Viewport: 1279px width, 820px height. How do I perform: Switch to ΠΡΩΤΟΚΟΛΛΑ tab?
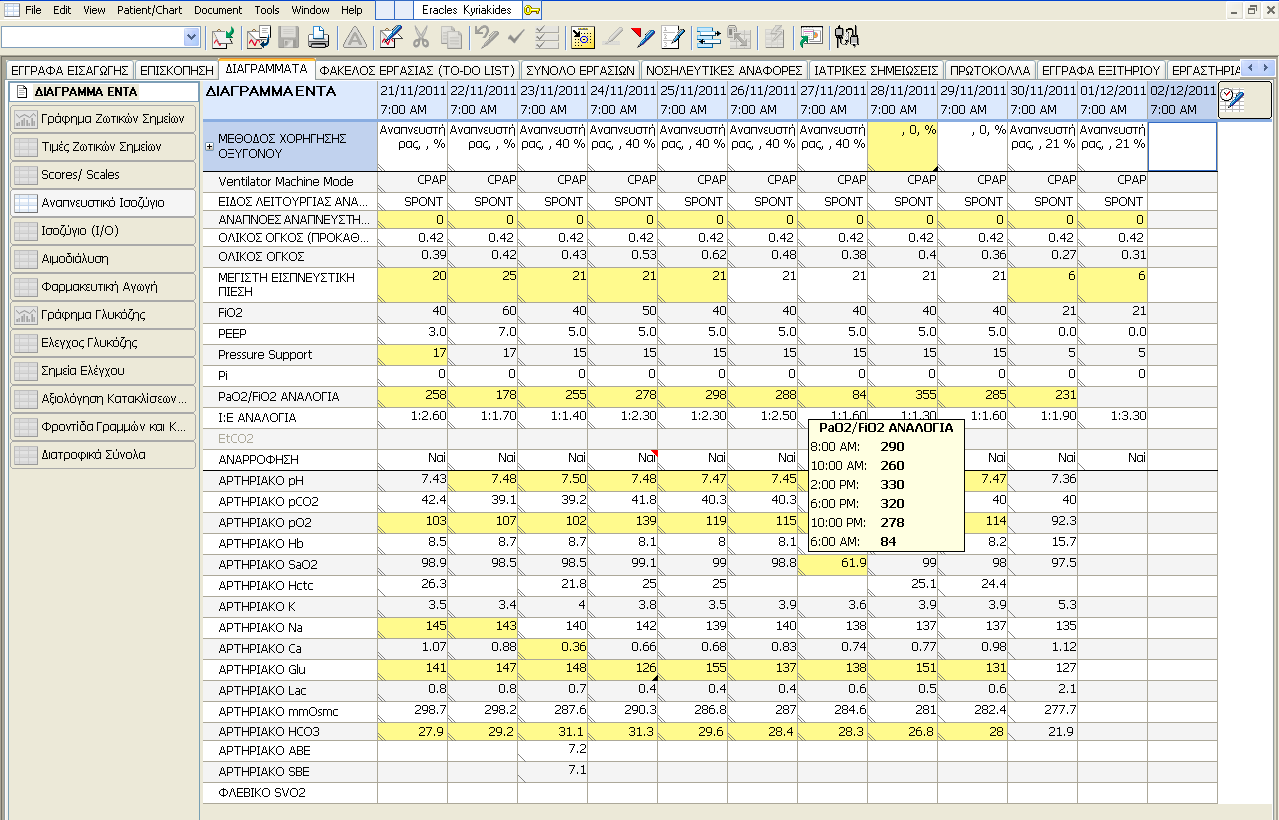(990, 70)
